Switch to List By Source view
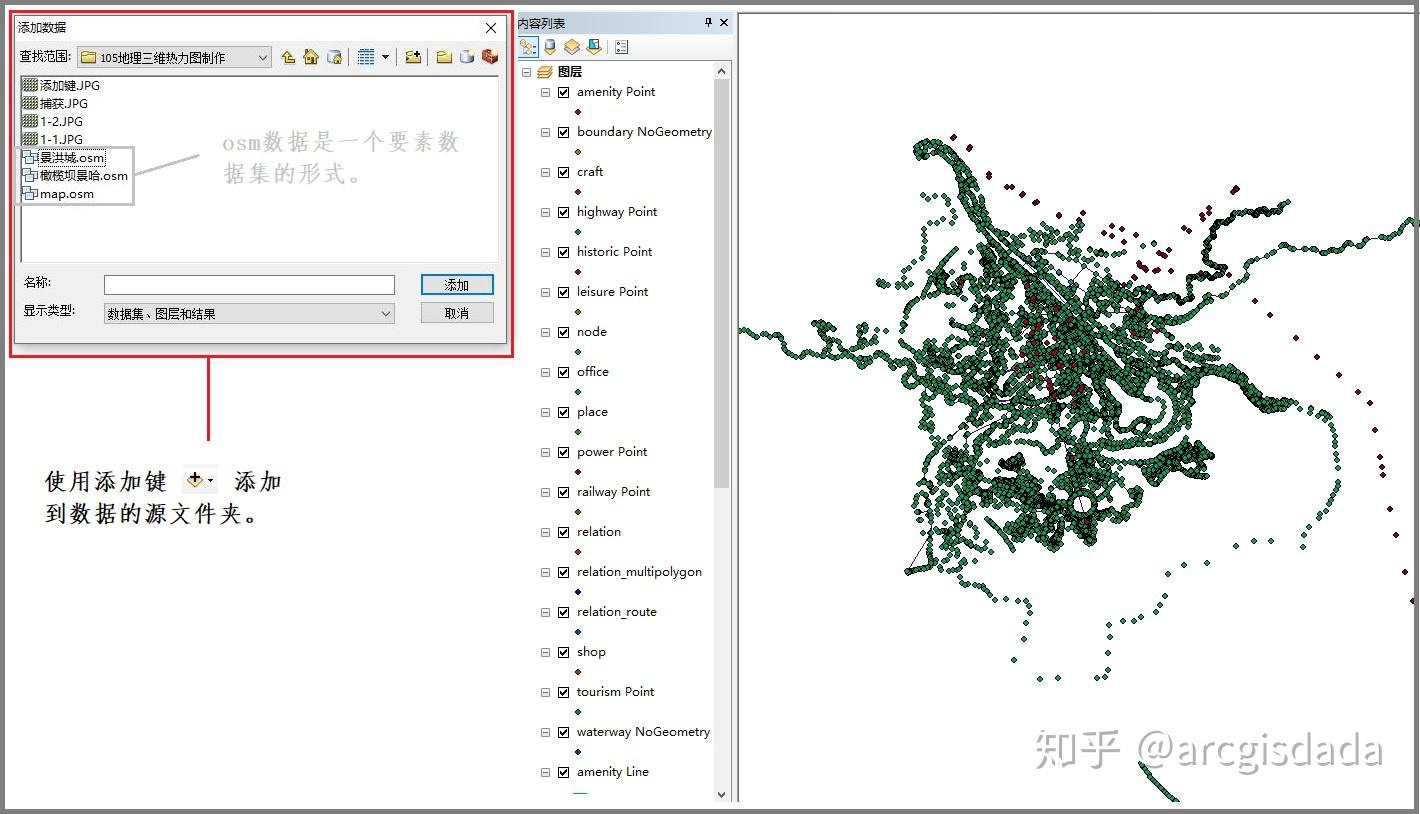1420x814 pixels. pos(549,47)
